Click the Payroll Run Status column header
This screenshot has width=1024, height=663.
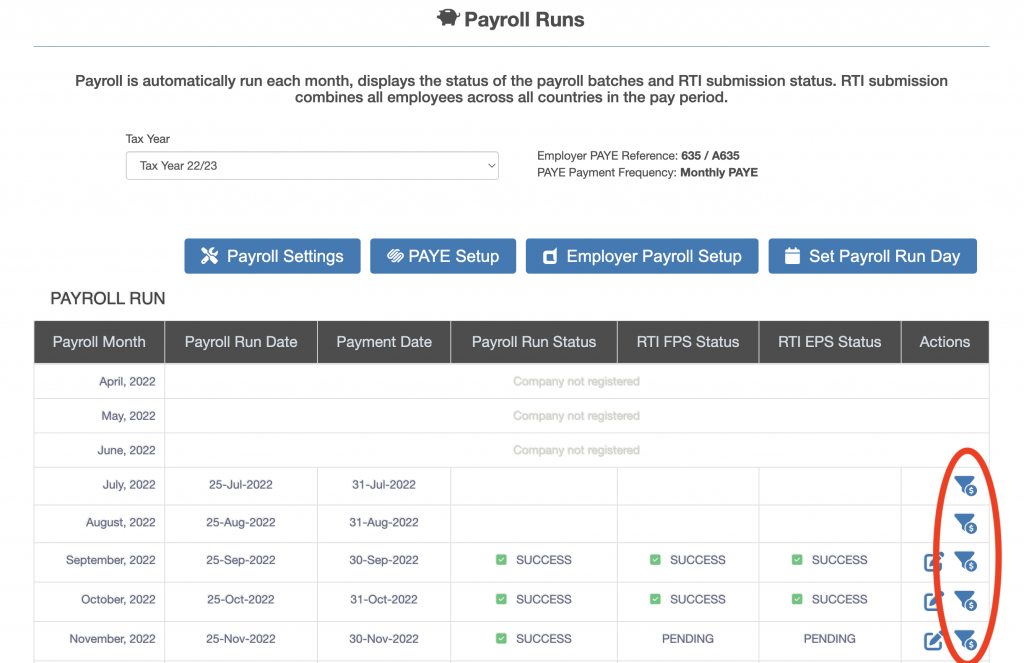click(533, 342)
